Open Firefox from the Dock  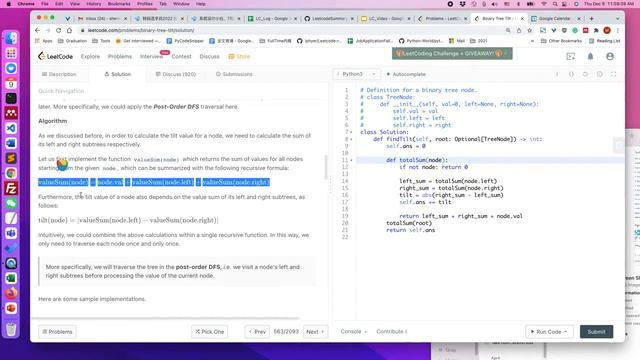pos(11,293)
